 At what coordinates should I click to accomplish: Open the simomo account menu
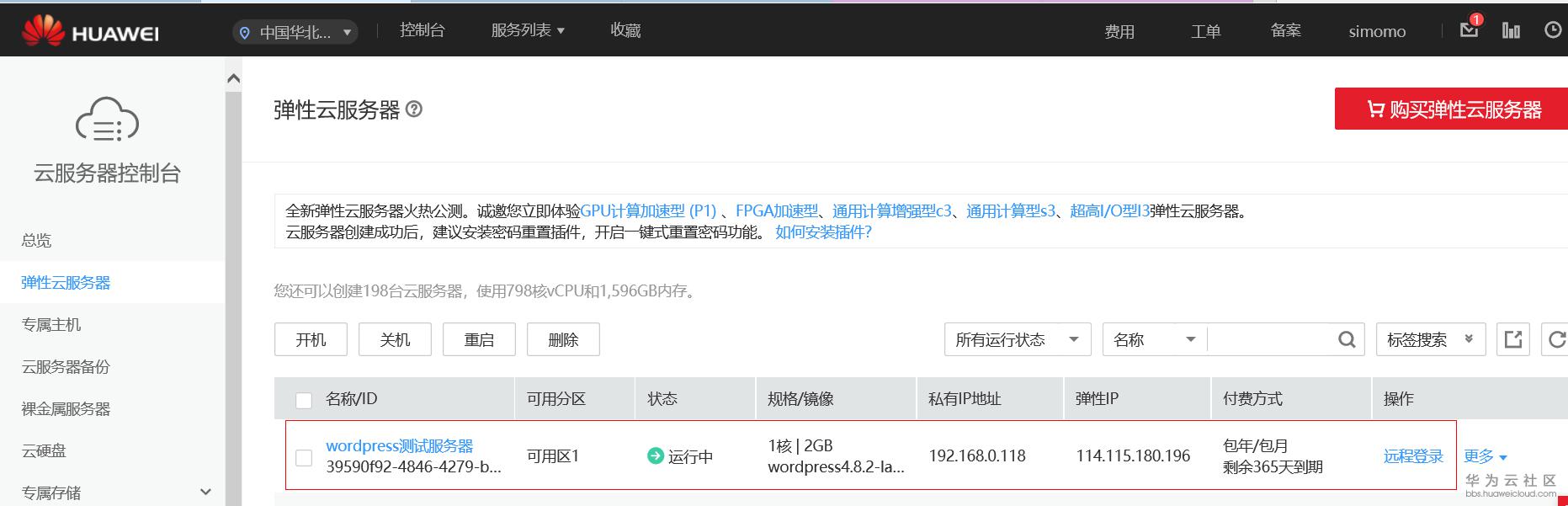coord(1377,32)
